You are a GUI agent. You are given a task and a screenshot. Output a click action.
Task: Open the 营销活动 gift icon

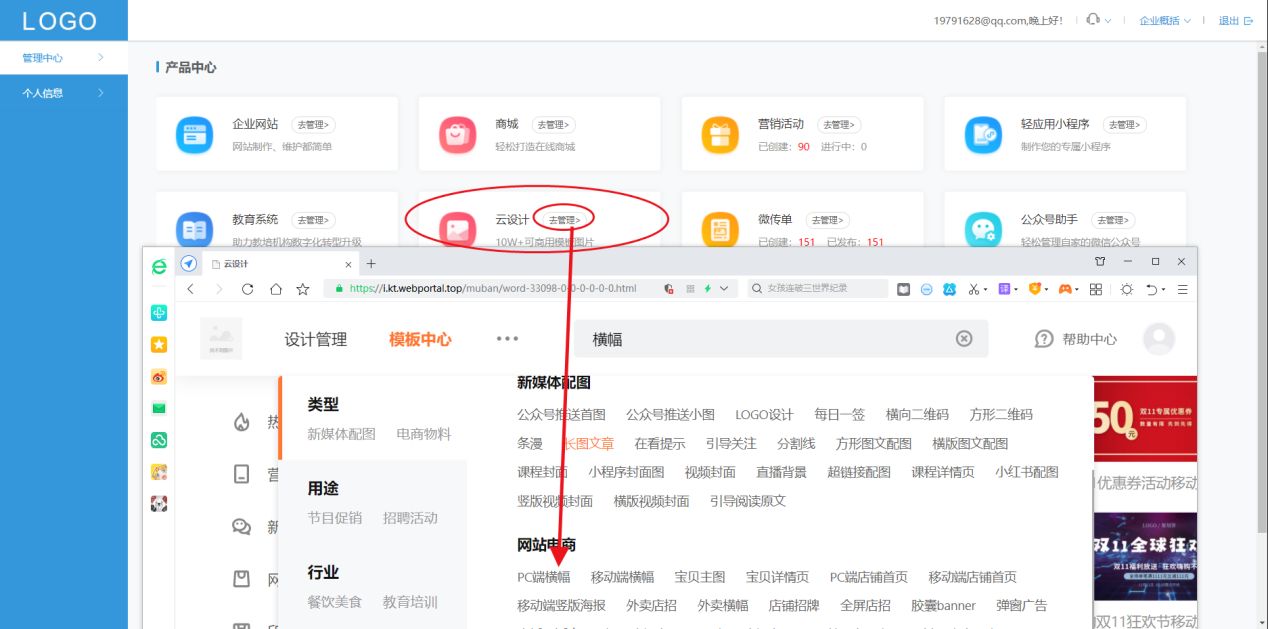click(720, 135)
